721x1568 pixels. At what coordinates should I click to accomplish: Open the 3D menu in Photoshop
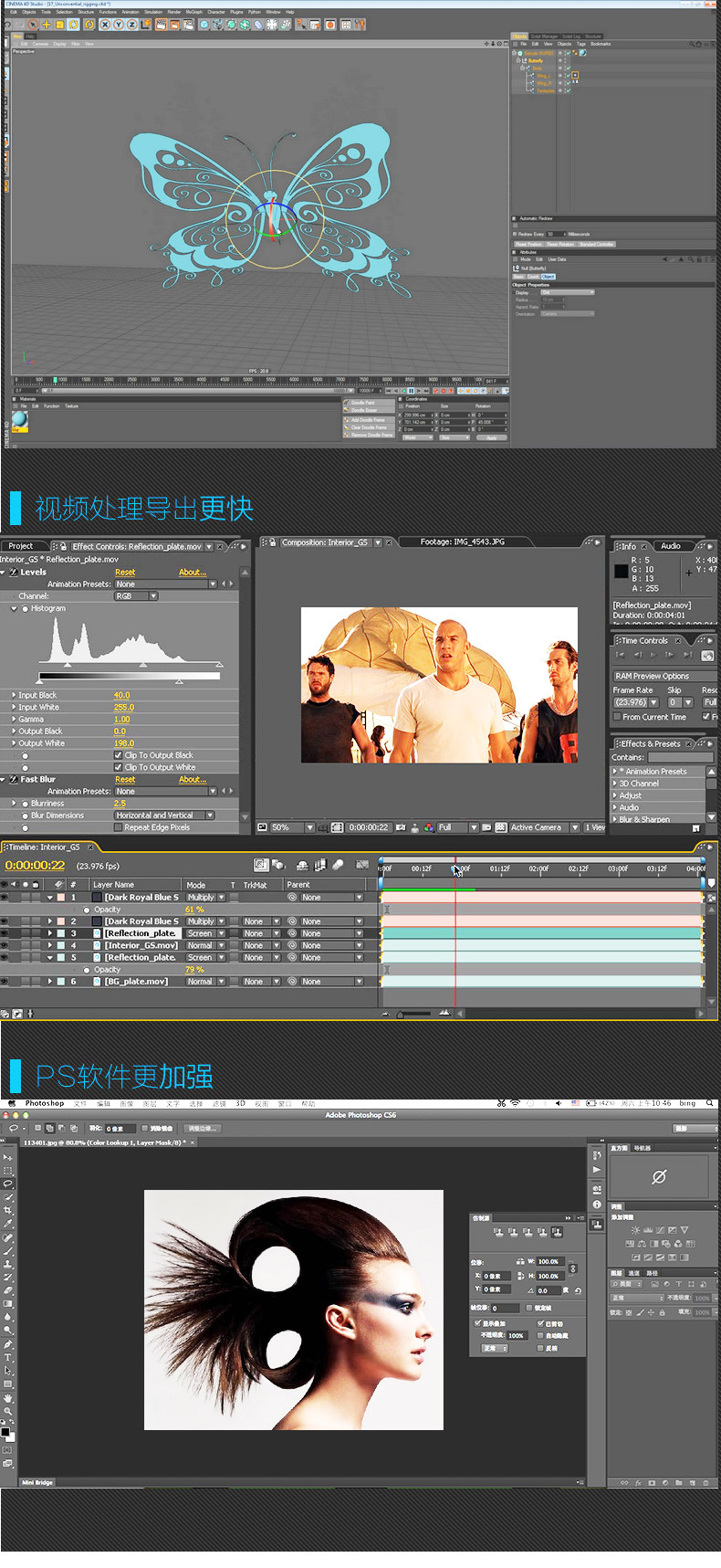tap(241, 1103)
